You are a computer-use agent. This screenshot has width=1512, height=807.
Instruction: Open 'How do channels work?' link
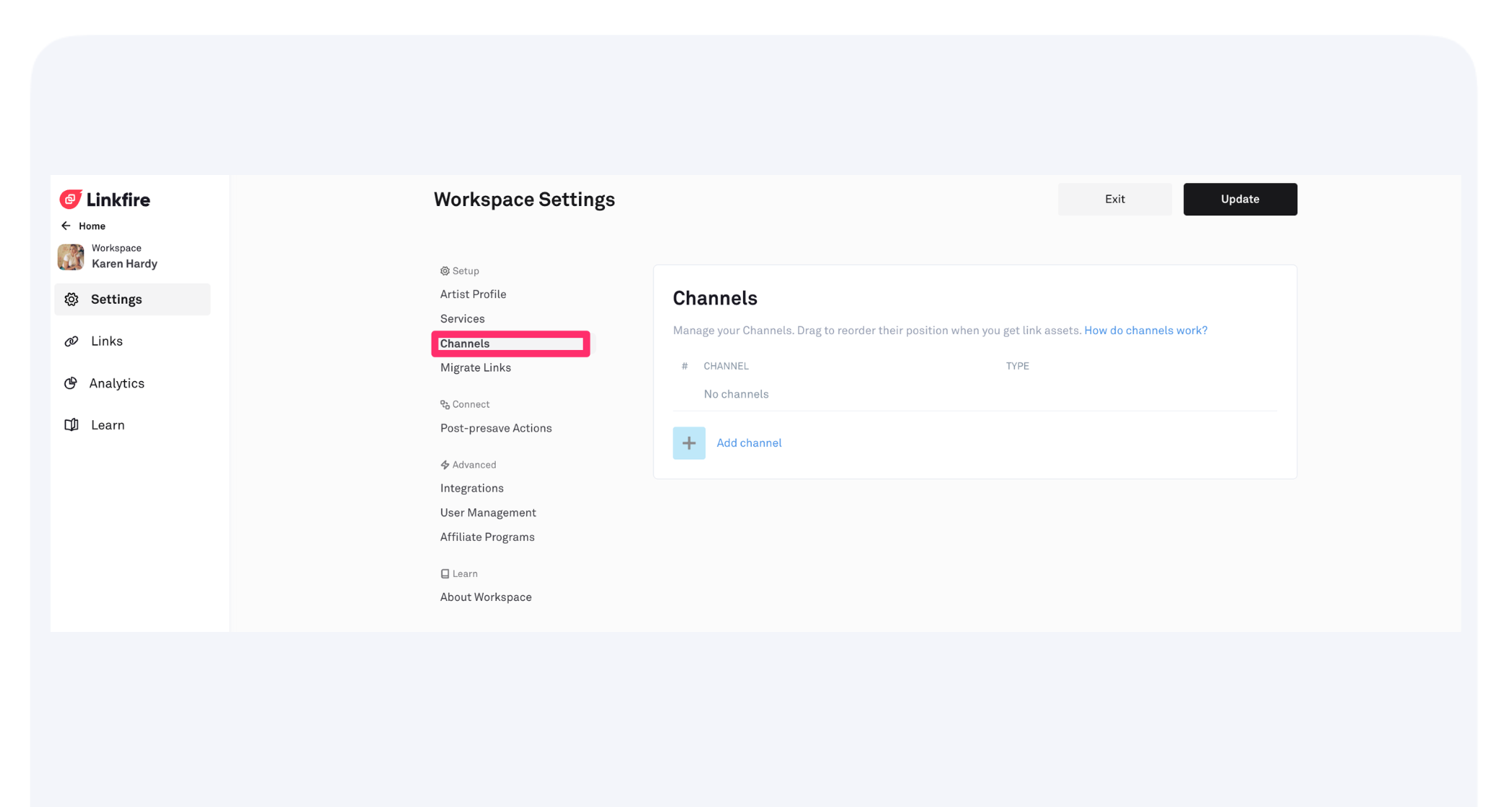[1145, 330]
